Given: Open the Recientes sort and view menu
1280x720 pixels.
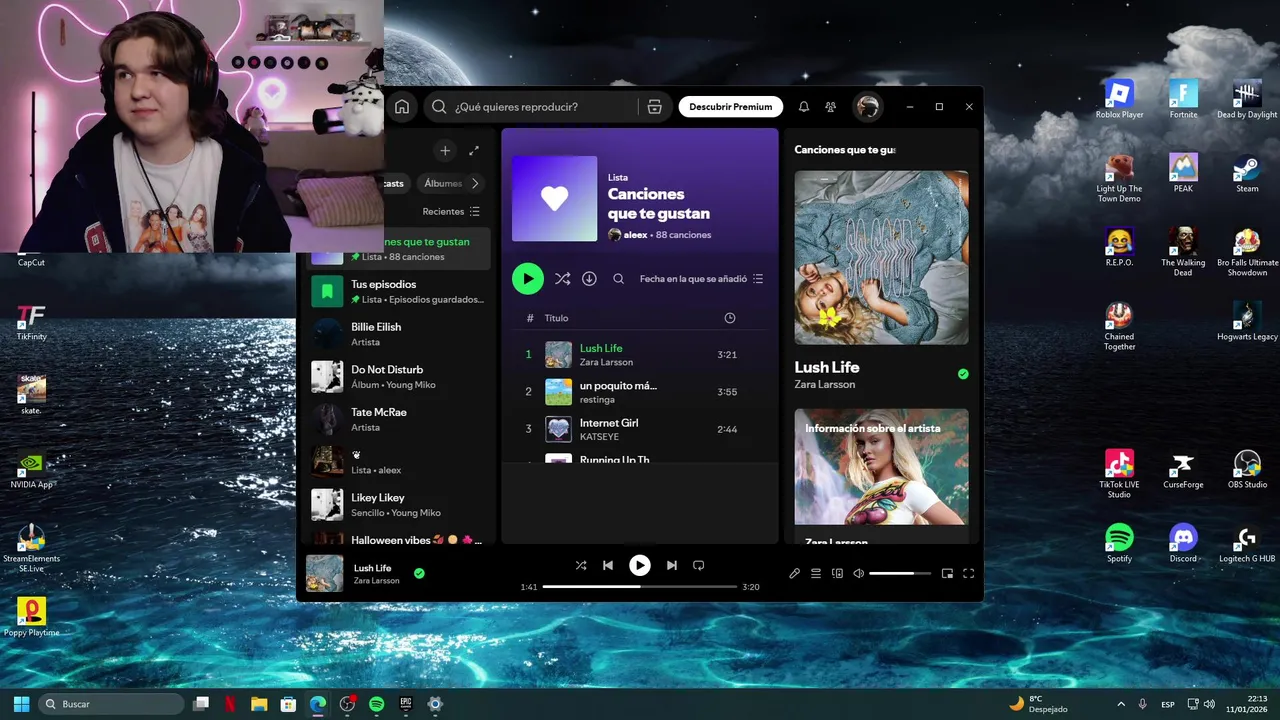Looking at the screenshot, I should (x=451, y=212).
